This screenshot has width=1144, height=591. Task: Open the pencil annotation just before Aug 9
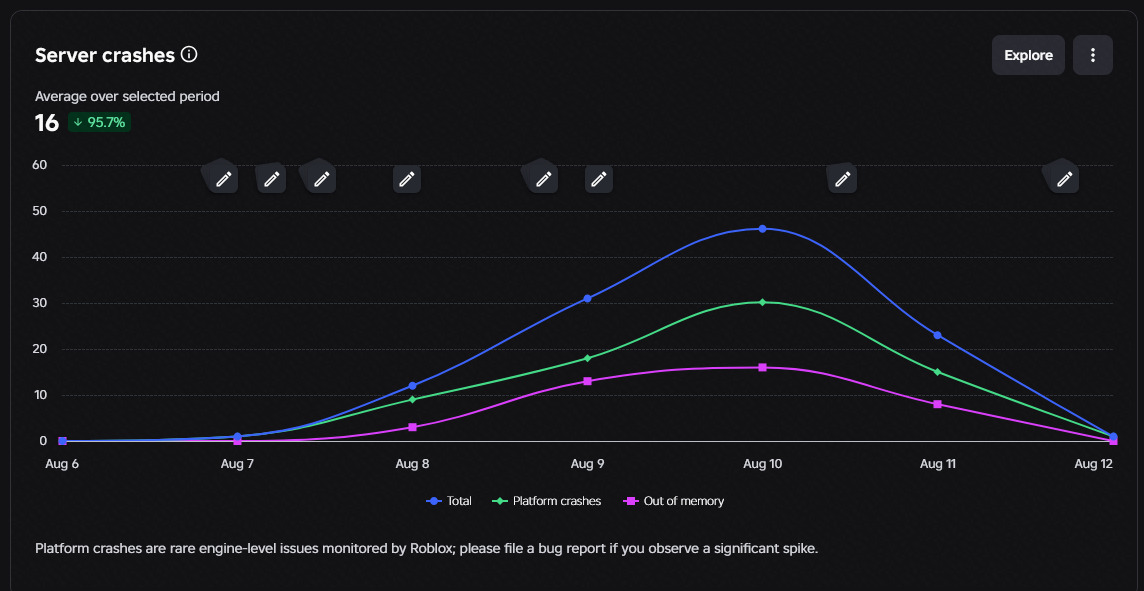point(544,179)
